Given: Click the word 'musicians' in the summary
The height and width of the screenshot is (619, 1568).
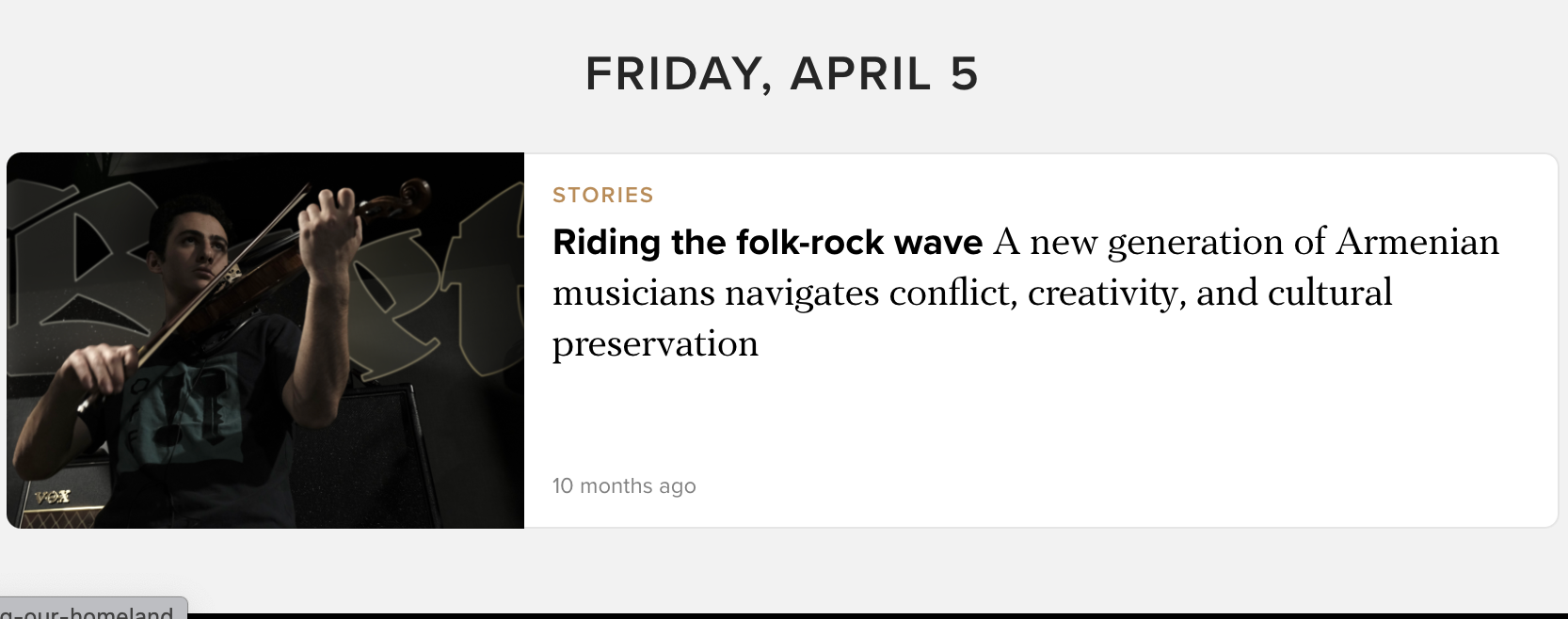Looking at the screenshot, I should (633, 294).
